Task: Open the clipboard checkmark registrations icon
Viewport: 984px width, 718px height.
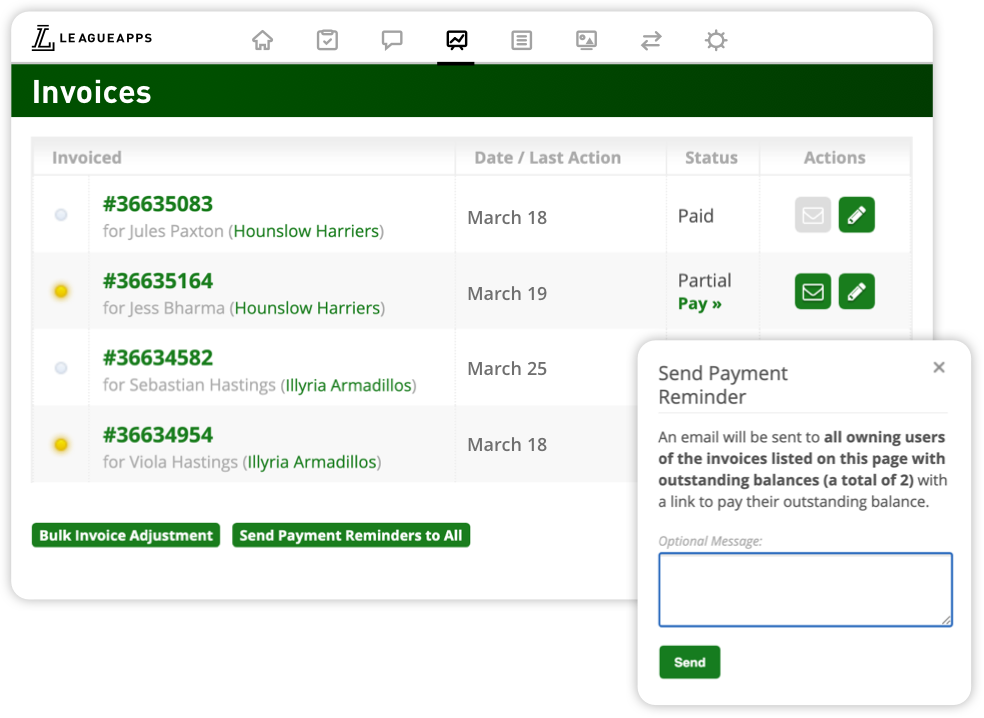Action: tap(327, 40)
